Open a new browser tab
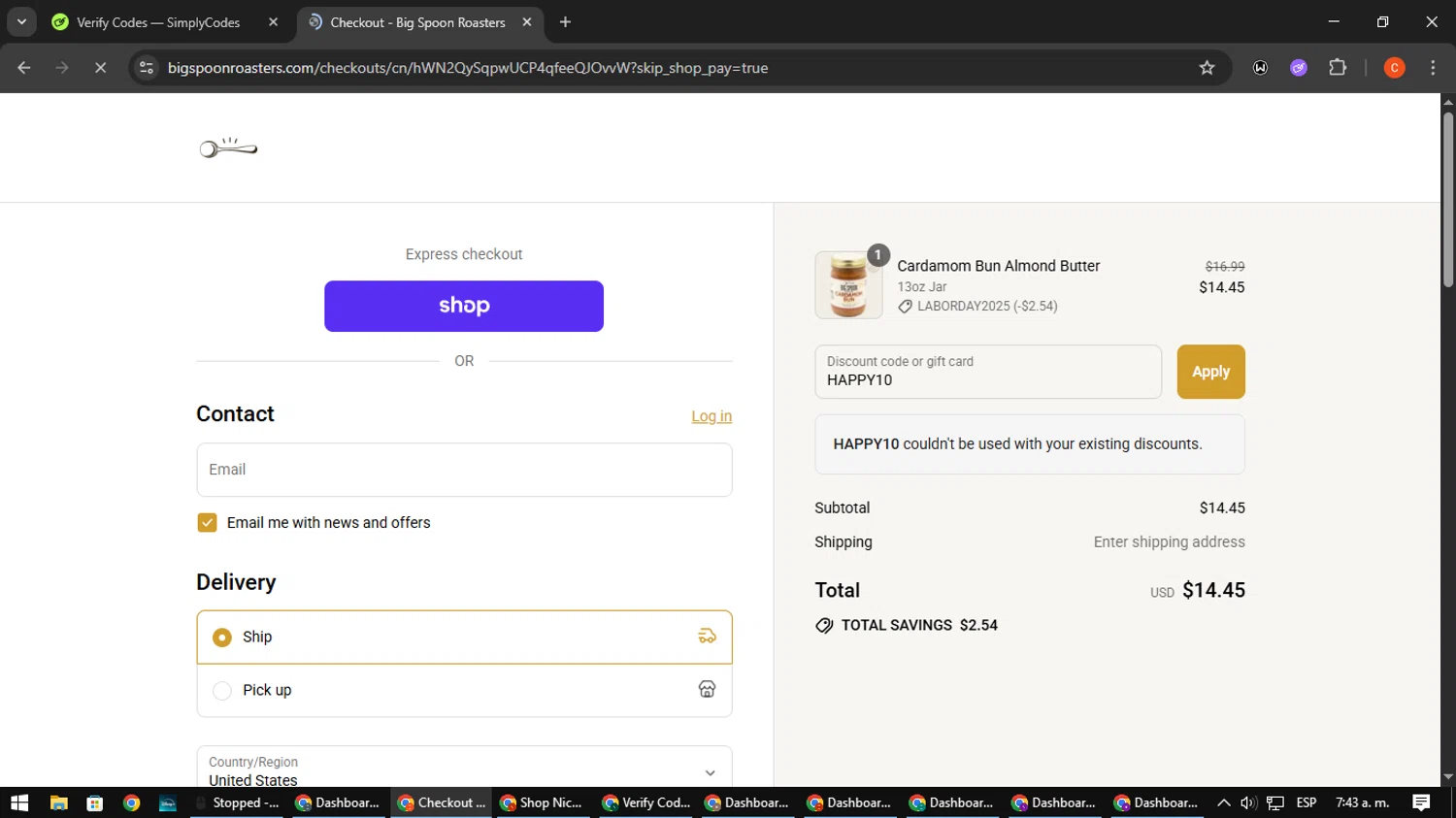Image resolution: width=1456 pixels, height=818 pixels. pos(566,21)
